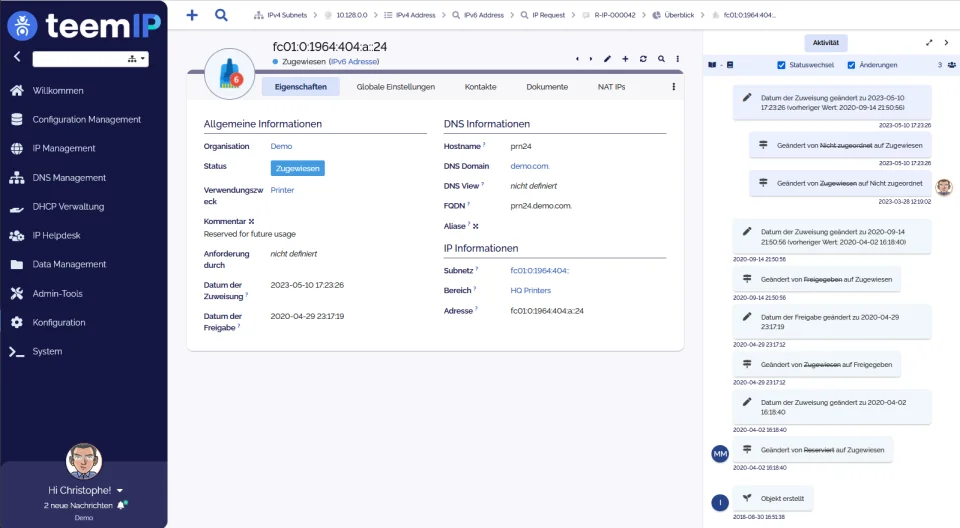Image resolution: width=960 pixels, height=528 pixels.
Task: Open global search magnifier in top bar
Action: tap(221, 15)
